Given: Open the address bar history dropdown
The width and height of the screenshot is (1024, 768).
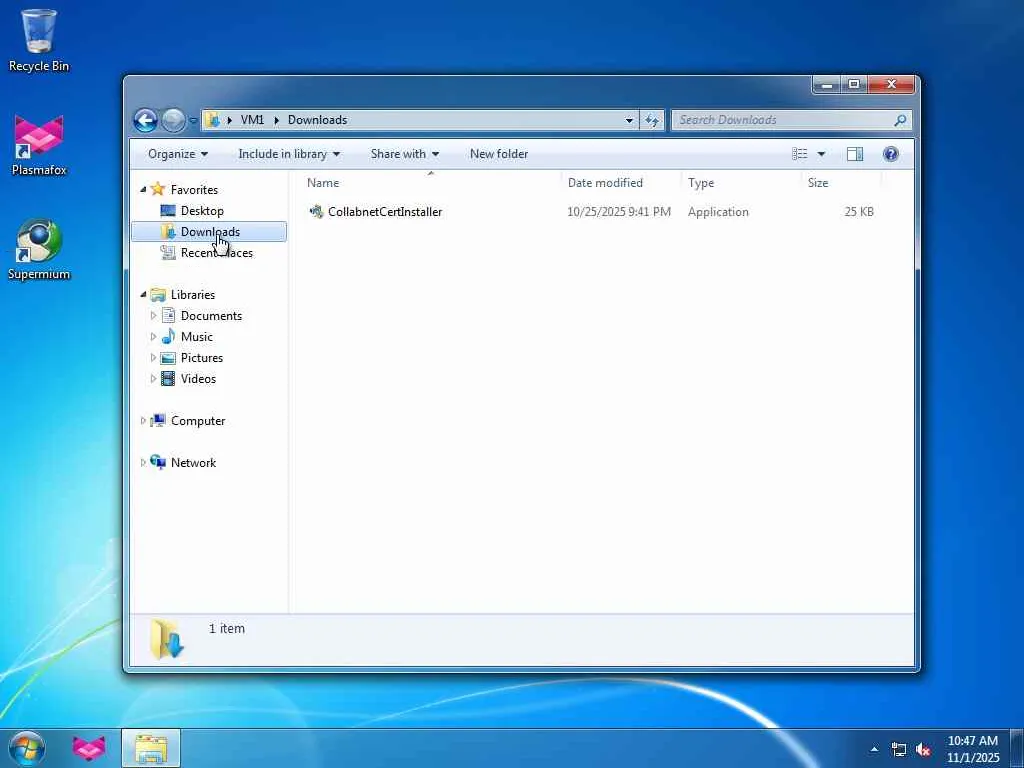Looking at the screenshot, I should (629, 120).
